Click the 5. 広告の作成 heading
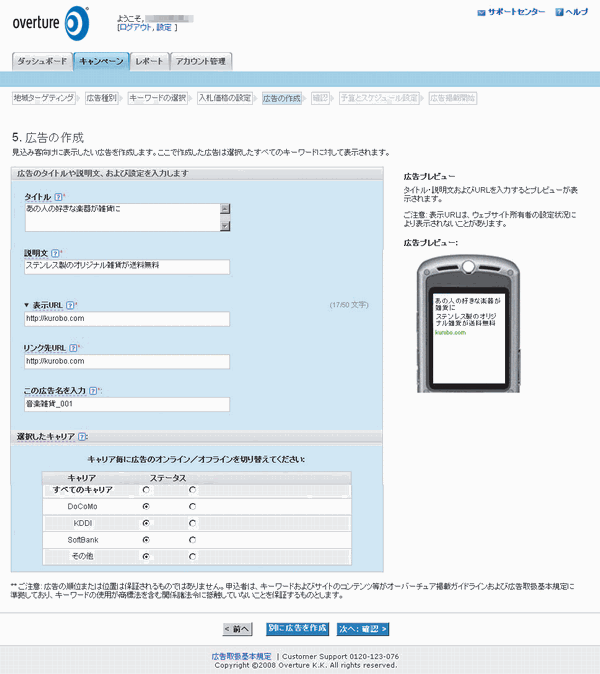600x674 pixels. [x=48, y=138]
